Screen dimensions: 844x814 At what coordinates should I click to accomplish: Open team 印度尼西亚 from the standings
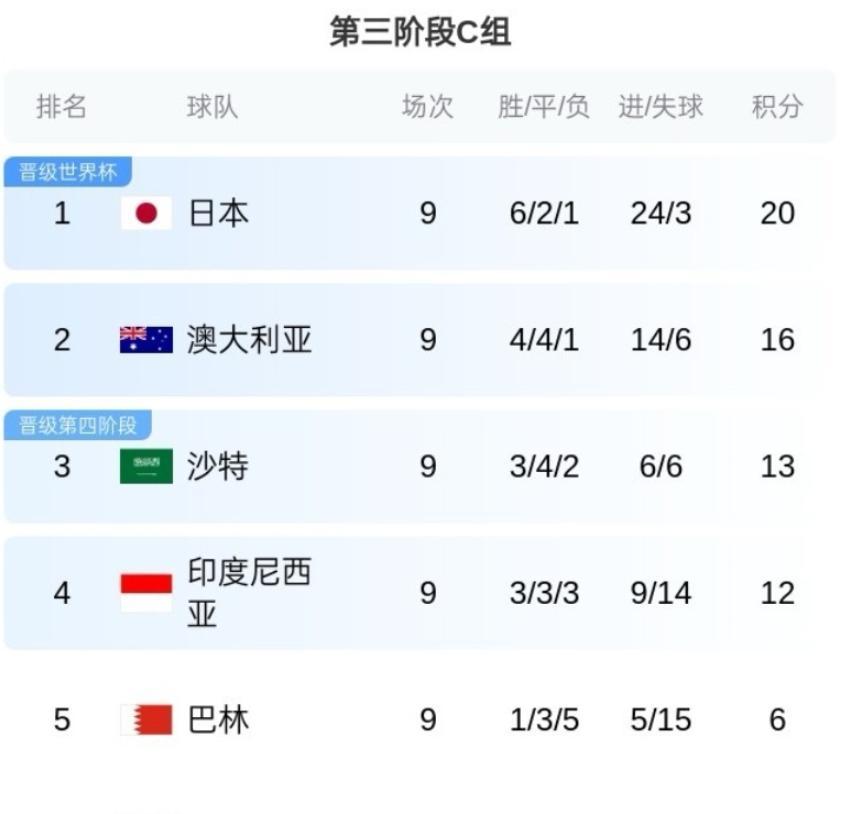pos(249,593)
